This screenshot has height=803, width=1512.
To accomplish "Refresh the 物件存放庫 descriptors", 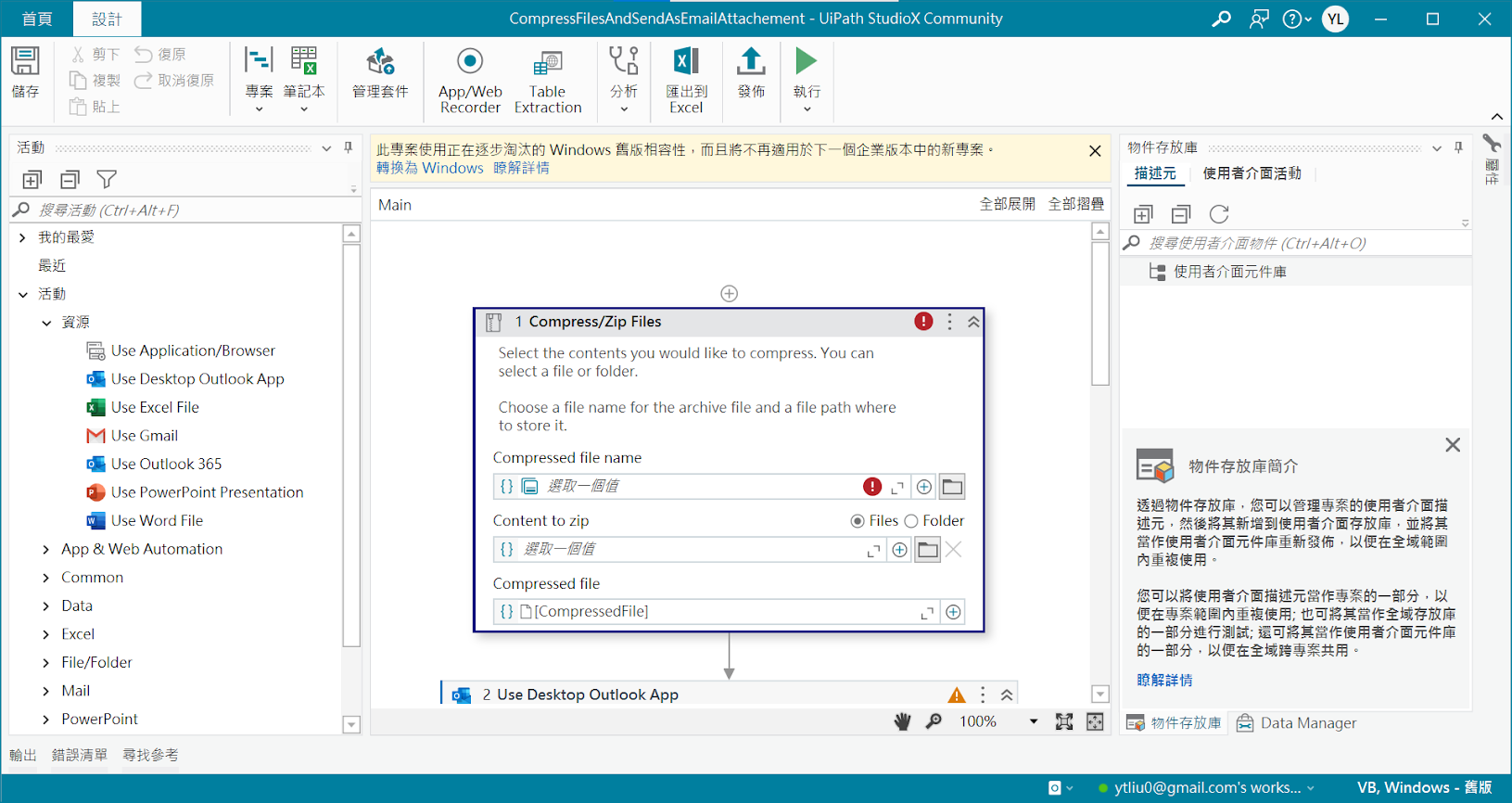I will (x=1219, y=214).
